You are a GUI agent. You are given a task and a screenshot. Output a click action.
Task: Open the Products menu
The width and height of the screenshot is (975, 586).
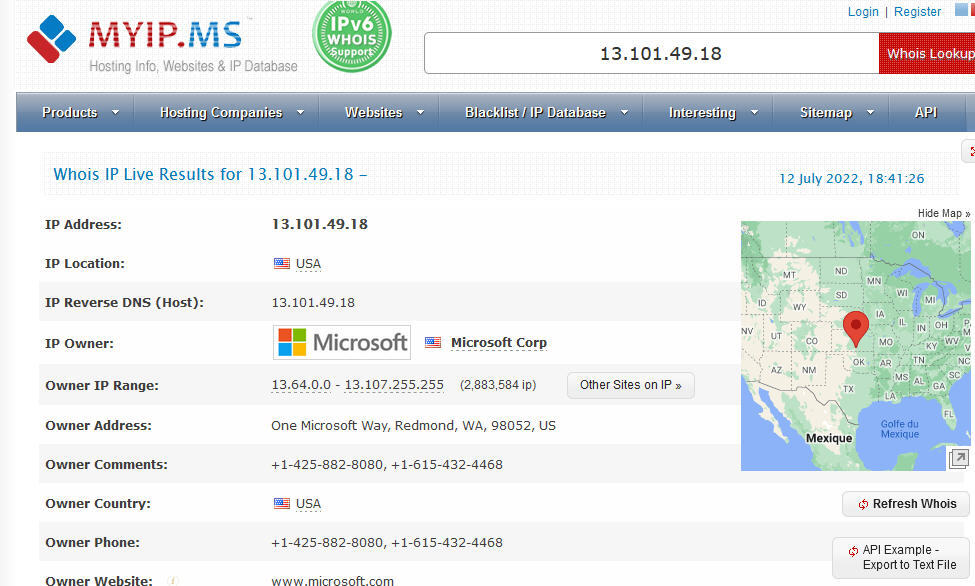tap(70, 113)
